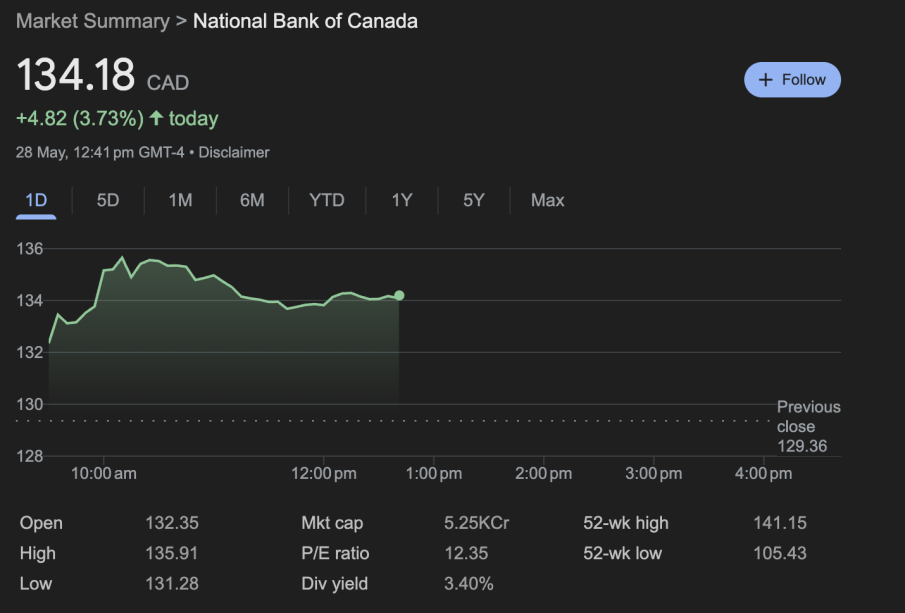Select the Max time range tab
905x613 pixels.
click(x=548, y=200)
